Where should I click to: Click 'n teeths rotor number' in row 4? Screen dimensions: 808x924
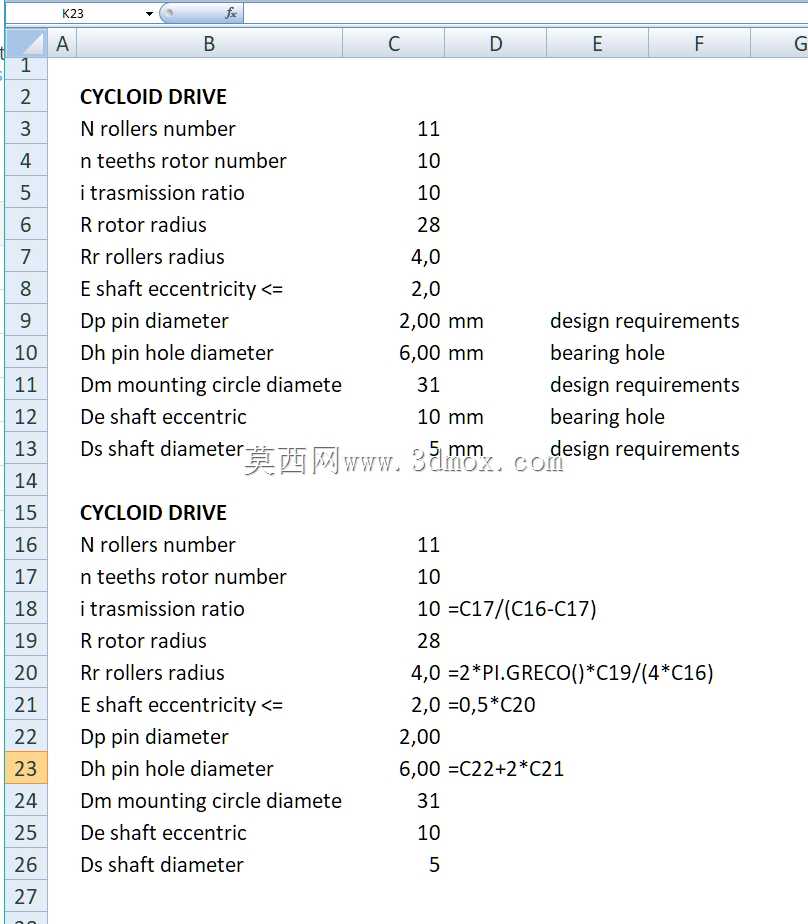click(183, 160)
